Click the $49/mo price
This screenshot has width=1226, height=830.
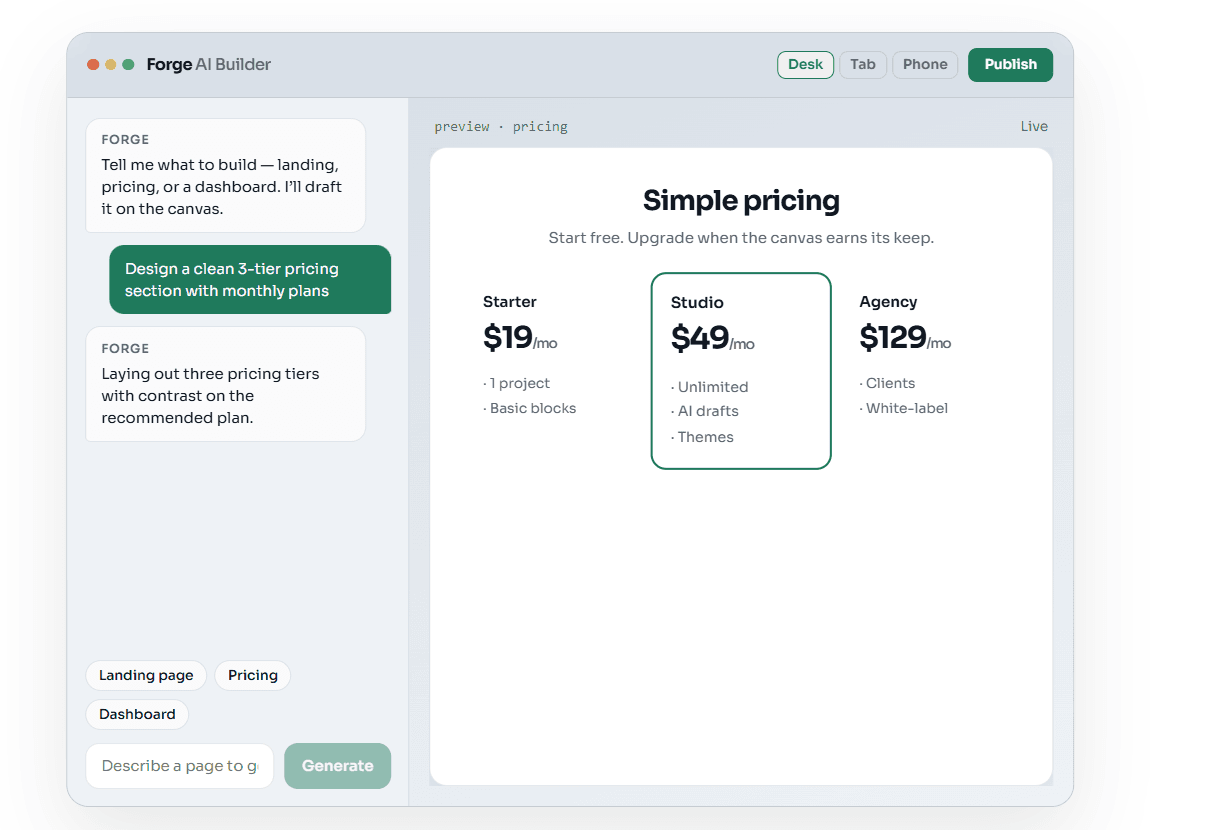point(713,339)
